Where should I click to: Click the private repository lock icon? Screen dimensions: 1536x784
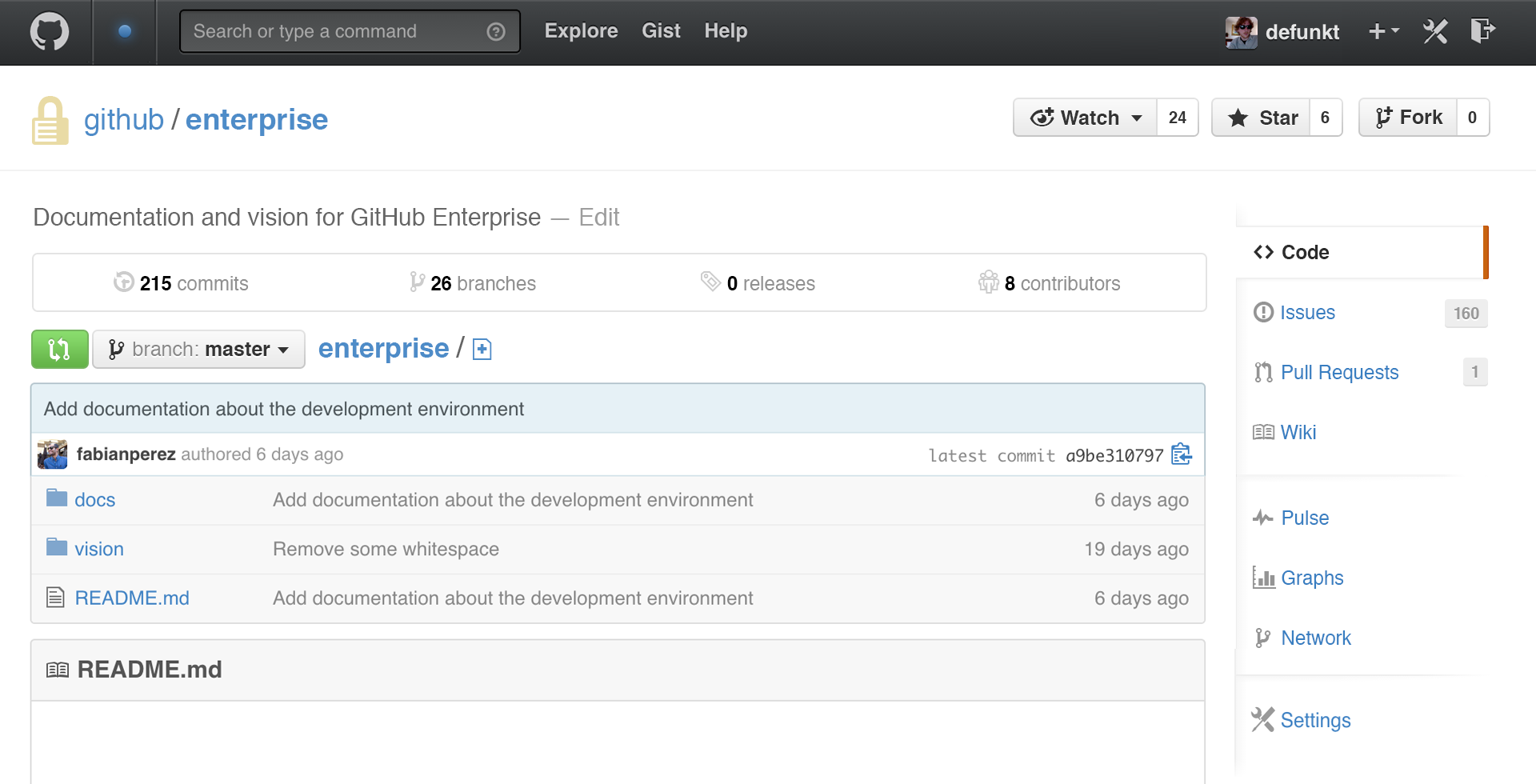coord(50,121)
